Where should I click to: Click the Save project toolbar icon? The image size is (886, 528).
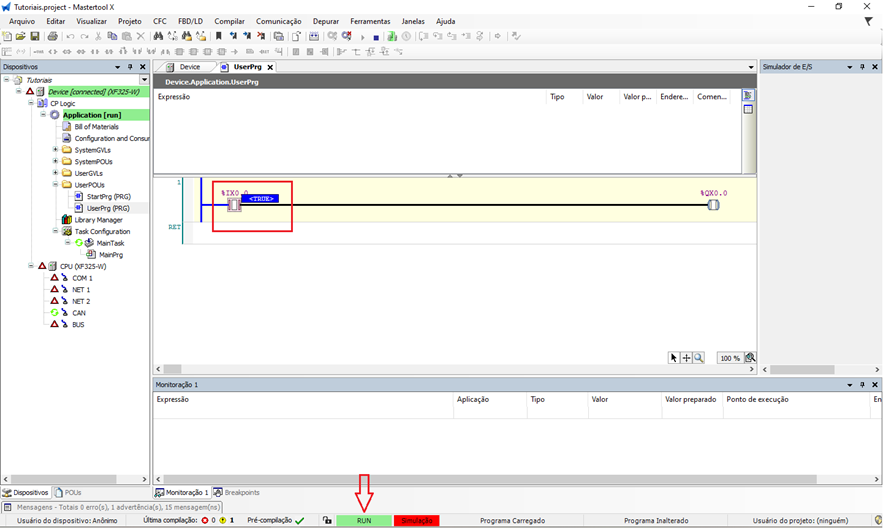tap(35, 36)
